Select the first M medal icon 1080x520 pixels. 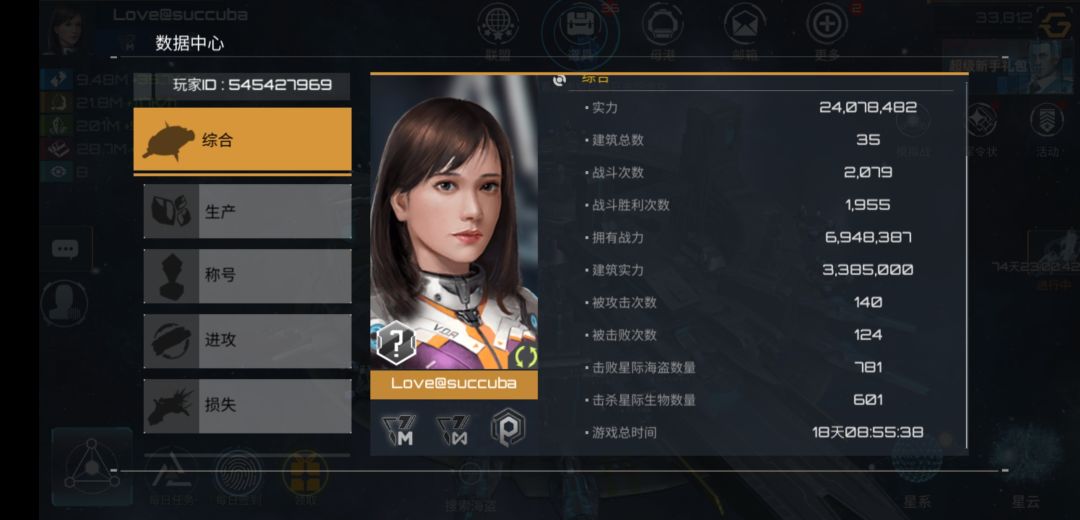click(x=398, y=429)
